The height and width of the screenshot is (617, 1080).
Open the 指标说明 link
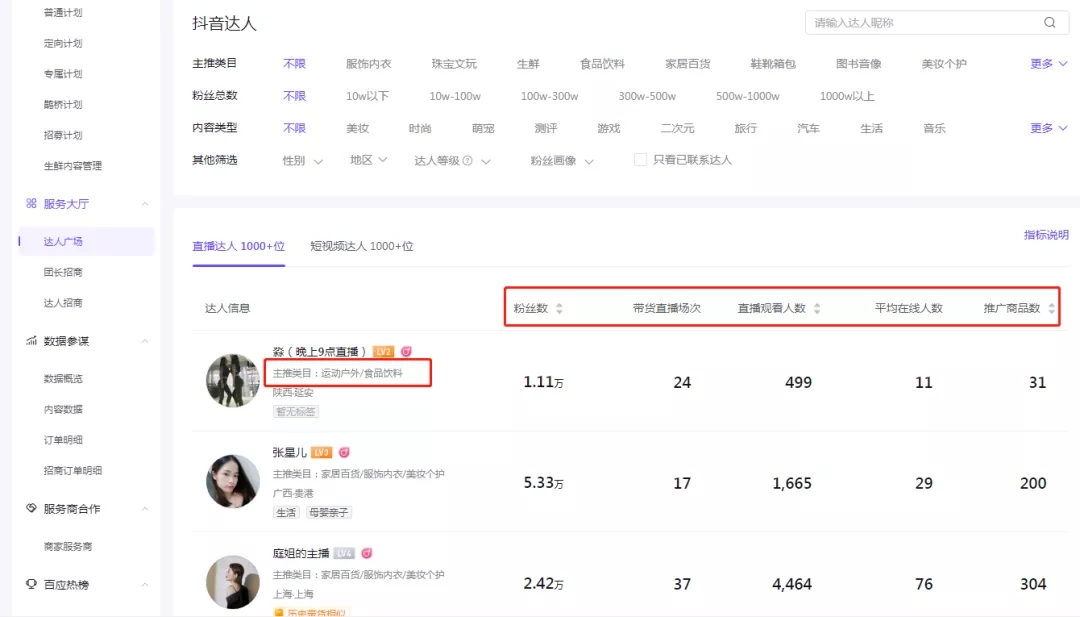(1046, 235)
